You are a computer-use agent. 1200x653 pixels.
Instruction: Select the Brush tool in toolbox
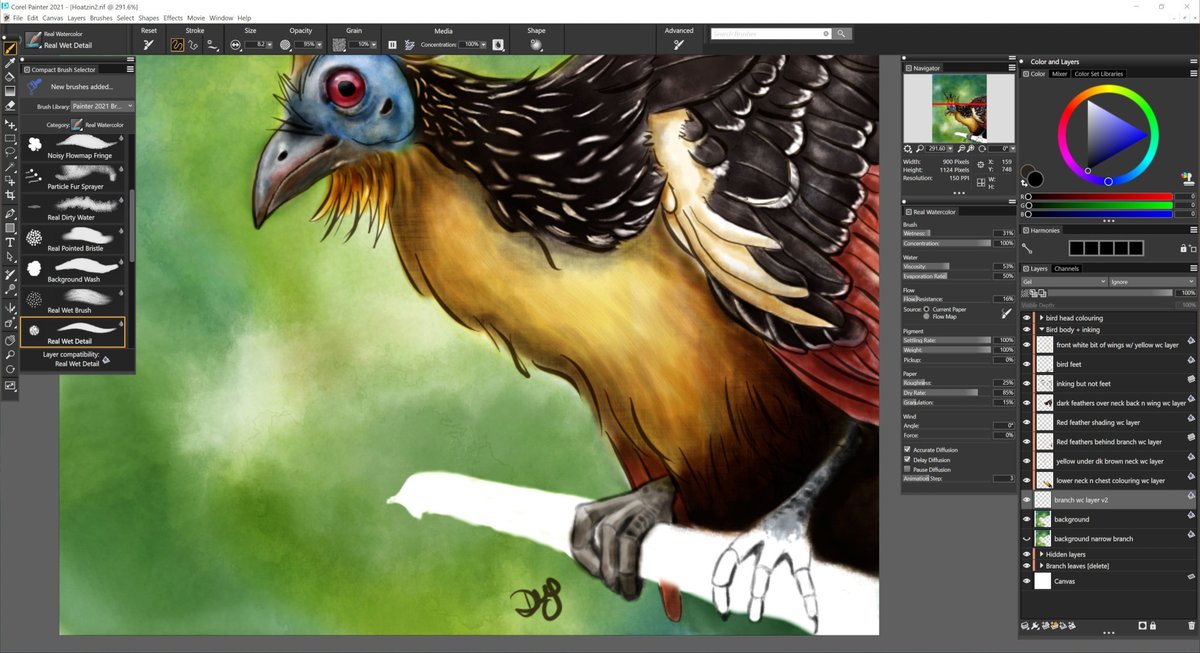[10, 47]
